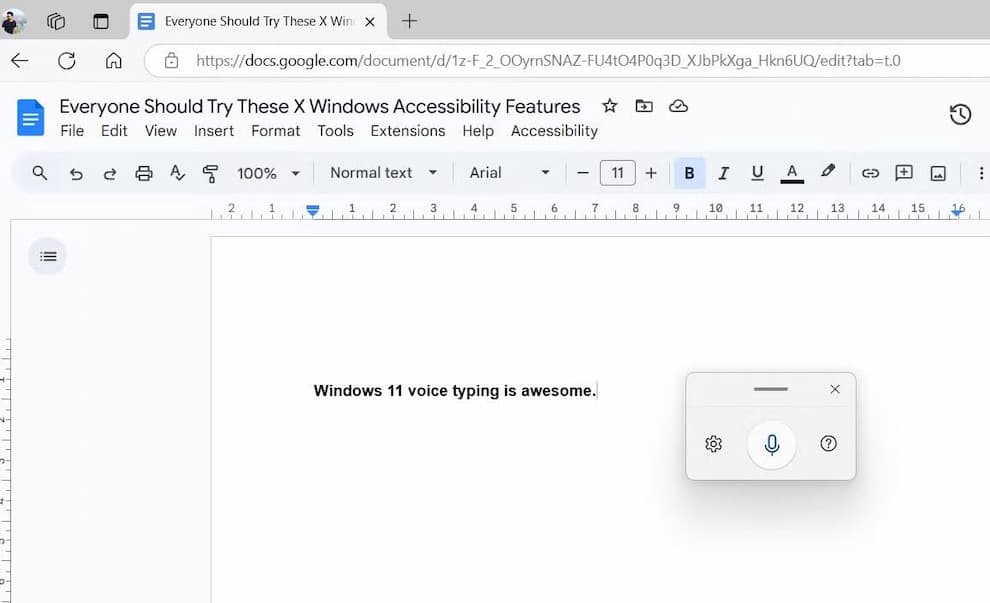Open the Insert menu

pos(213,131)
